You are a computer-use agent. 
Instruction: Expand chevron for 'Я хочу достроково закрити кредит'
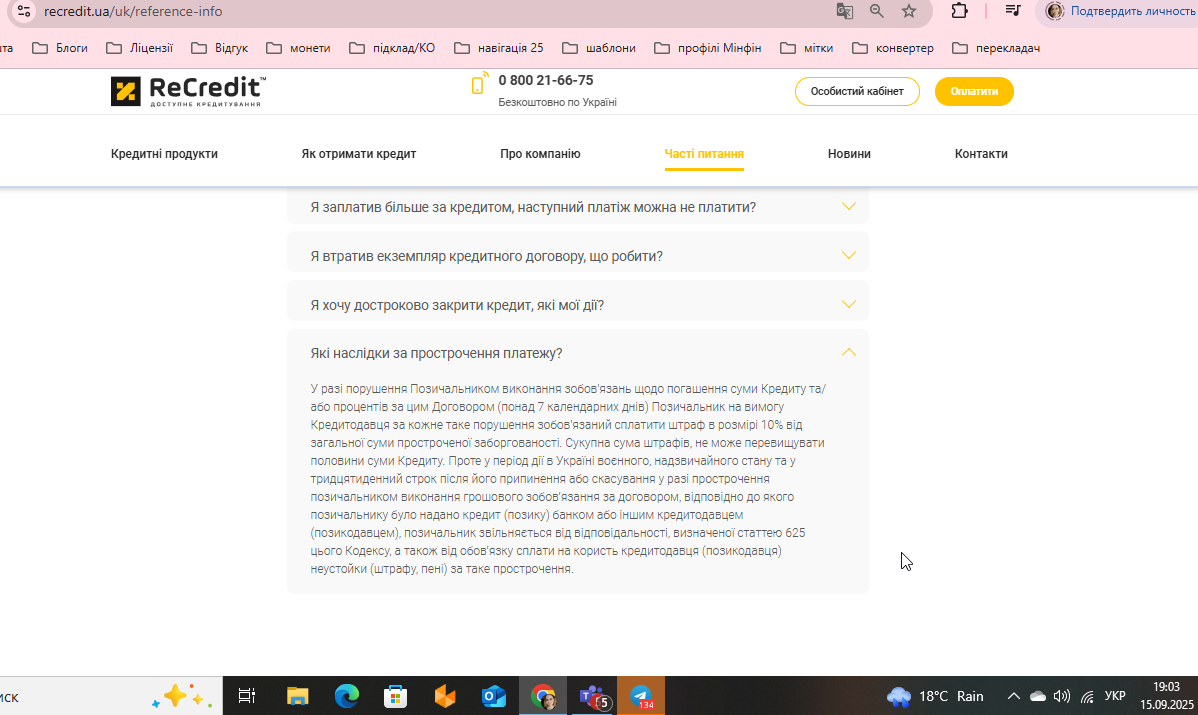click(848, 304)
